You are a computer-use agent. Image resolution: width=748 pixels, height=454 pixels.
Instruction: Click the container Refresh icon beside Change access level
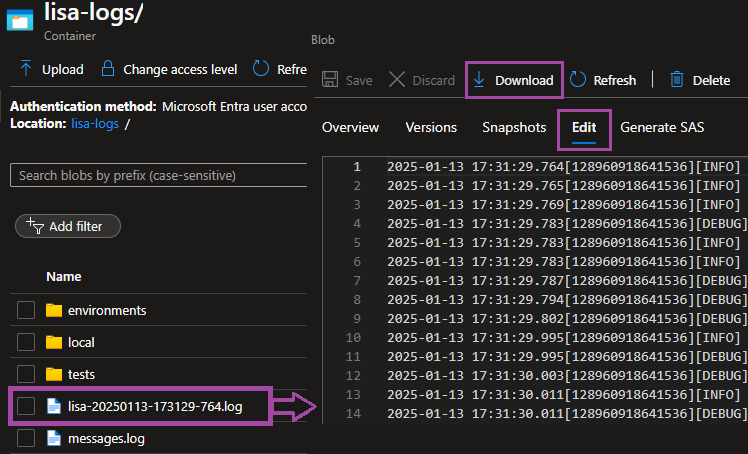tap(261, 69)
